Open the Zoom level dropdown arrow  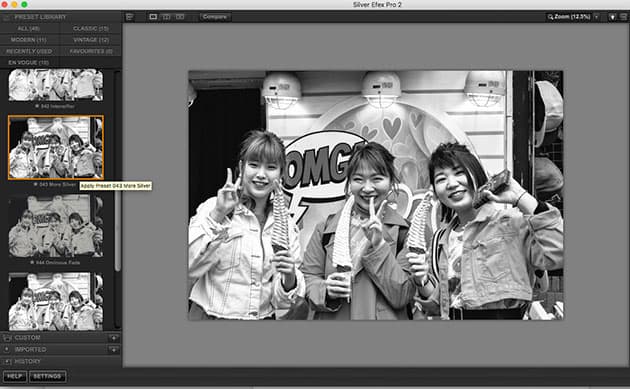point(597,17)
